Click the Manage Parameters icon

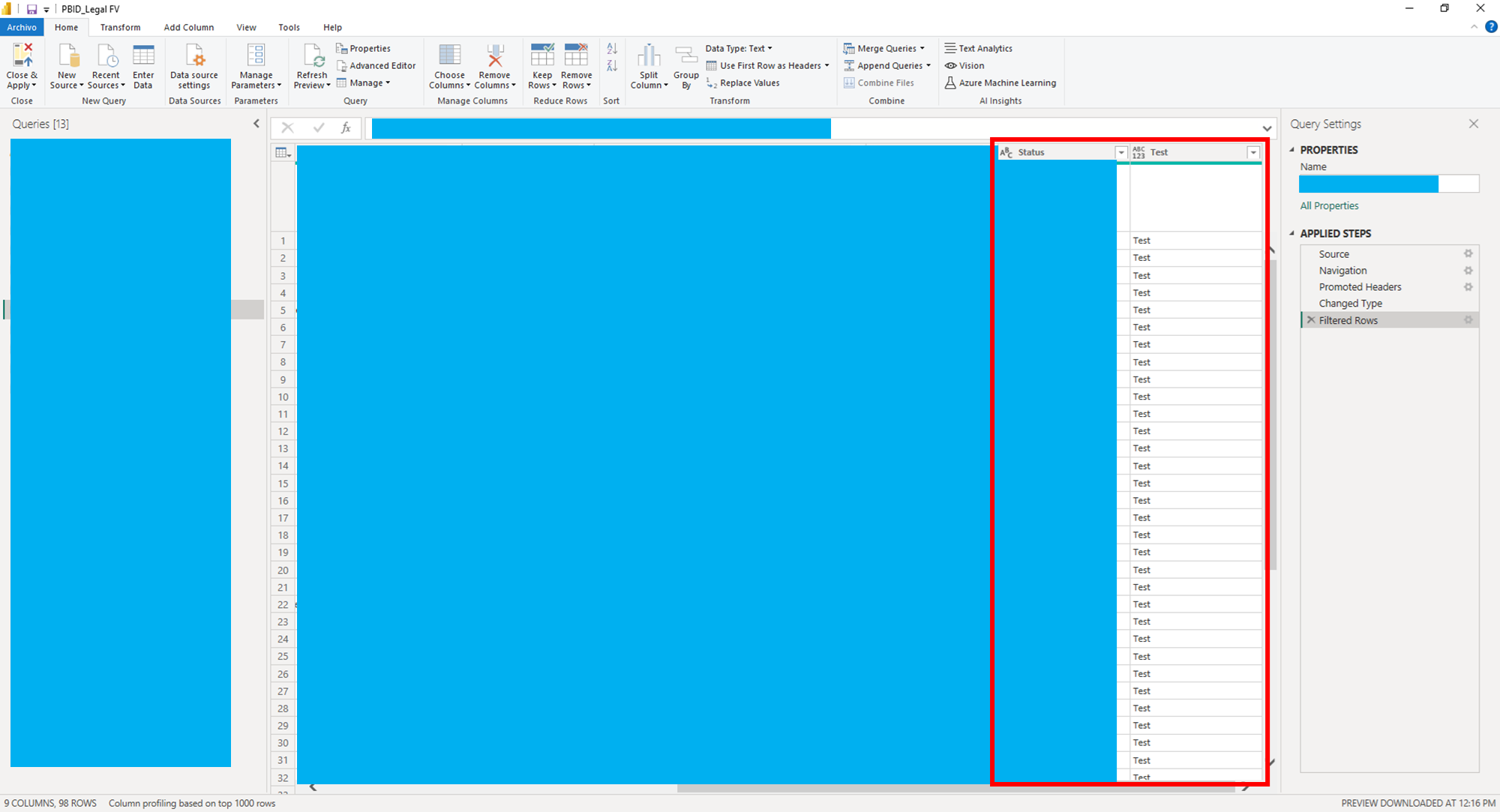point(256,55)
